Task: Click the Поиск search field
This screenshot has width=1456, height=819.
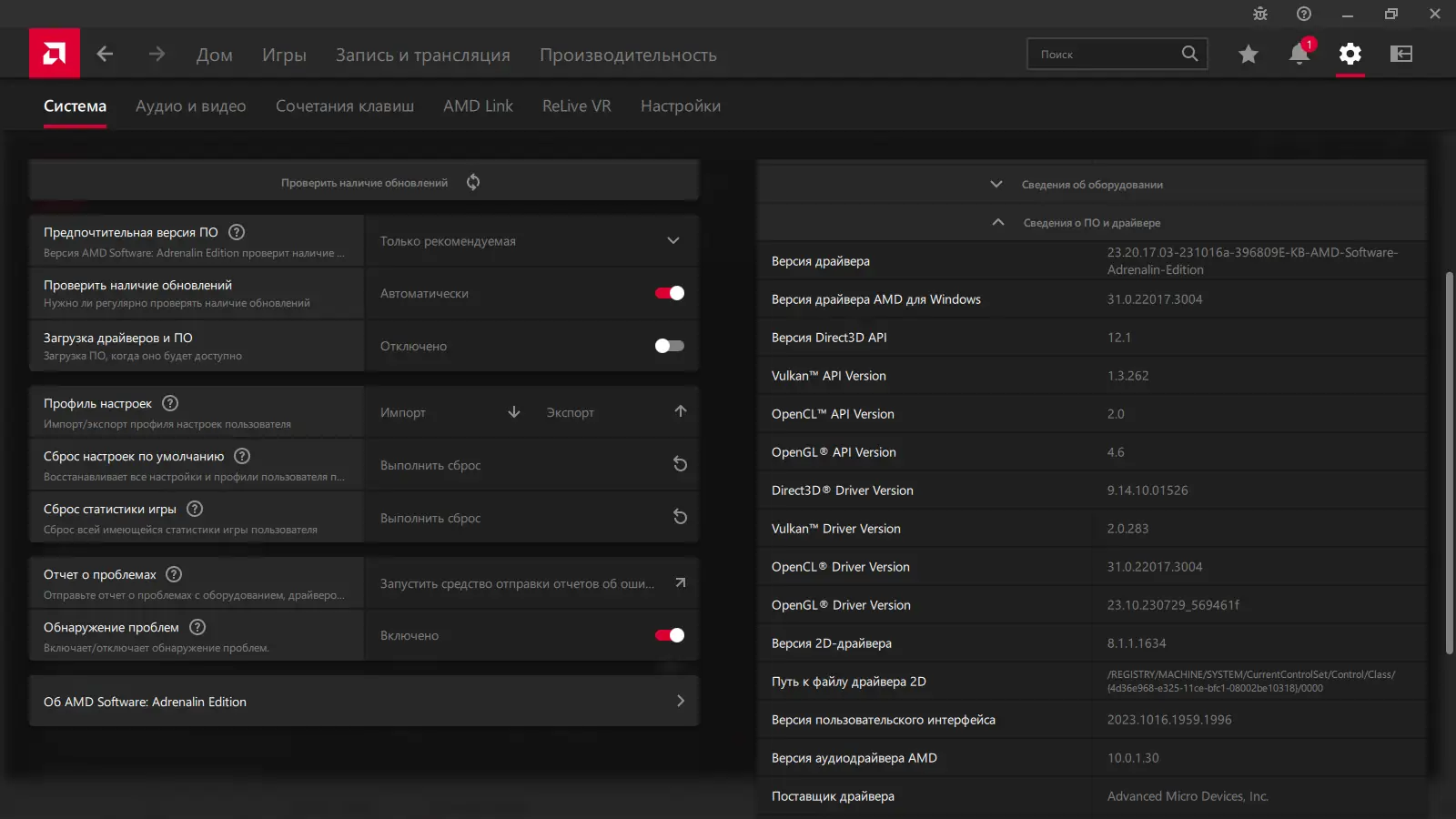Action: pyautogui.click(x=1105, y=55)
